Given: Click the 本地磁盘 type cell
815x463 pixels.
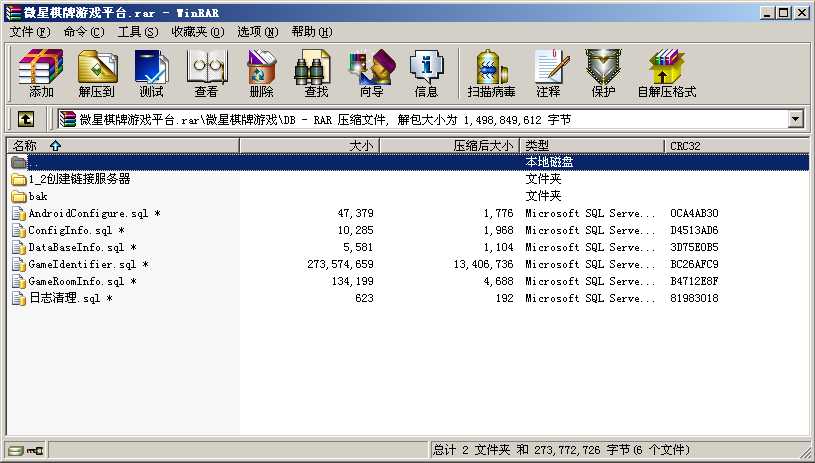Looking at the screenshot, I should (549, 162).
